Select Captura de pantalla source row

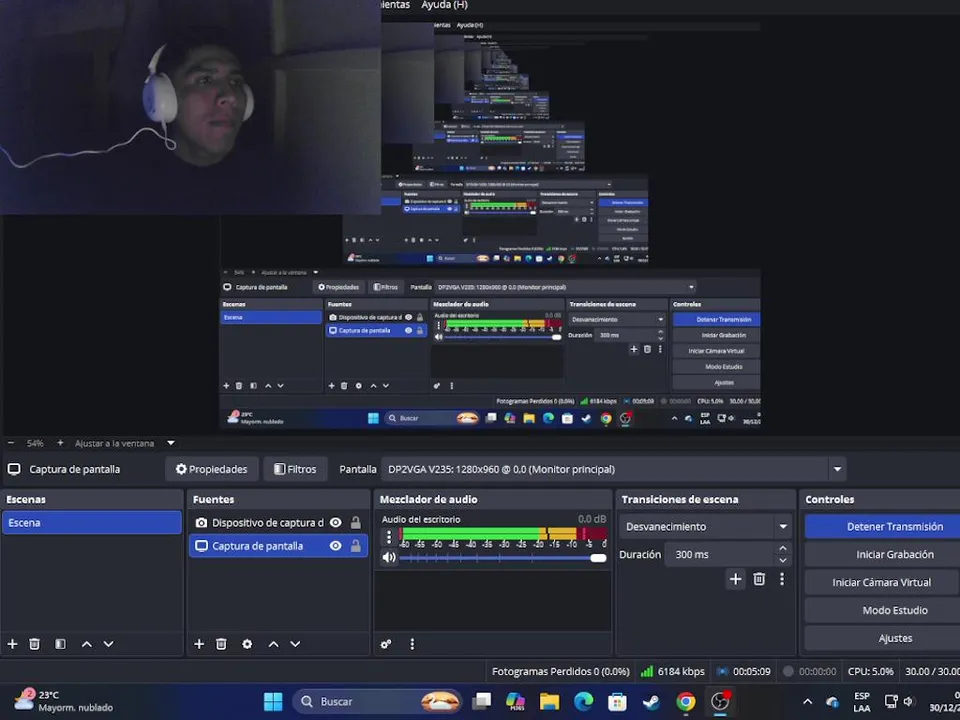coord(279,546)
